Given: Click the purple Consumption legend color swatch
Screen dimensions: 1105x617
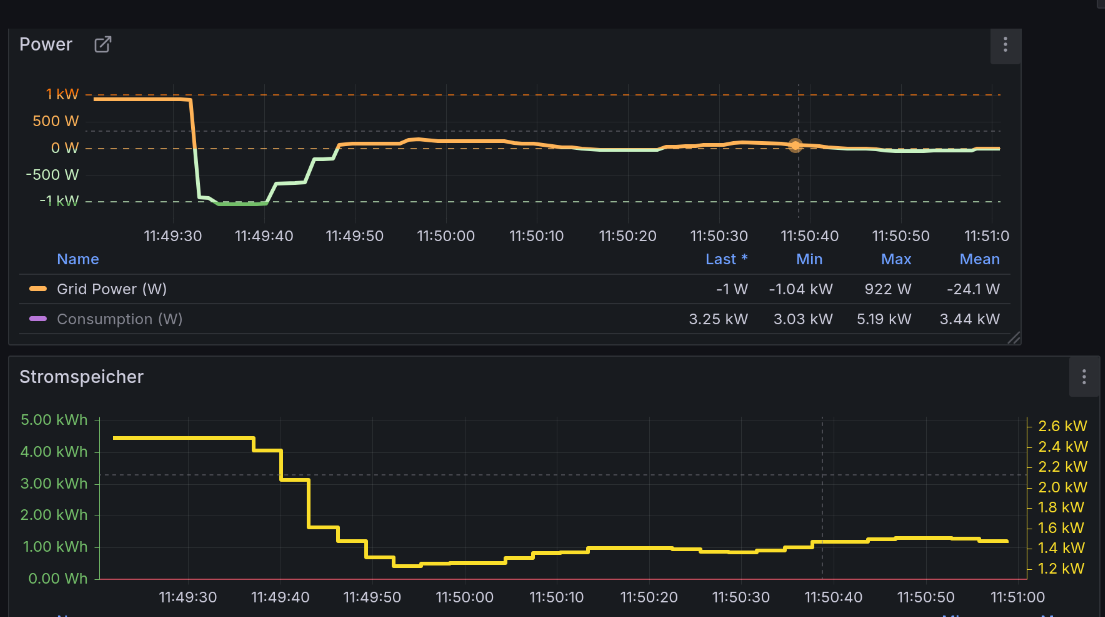Looking at the screenshot, I should click(38, 319).
